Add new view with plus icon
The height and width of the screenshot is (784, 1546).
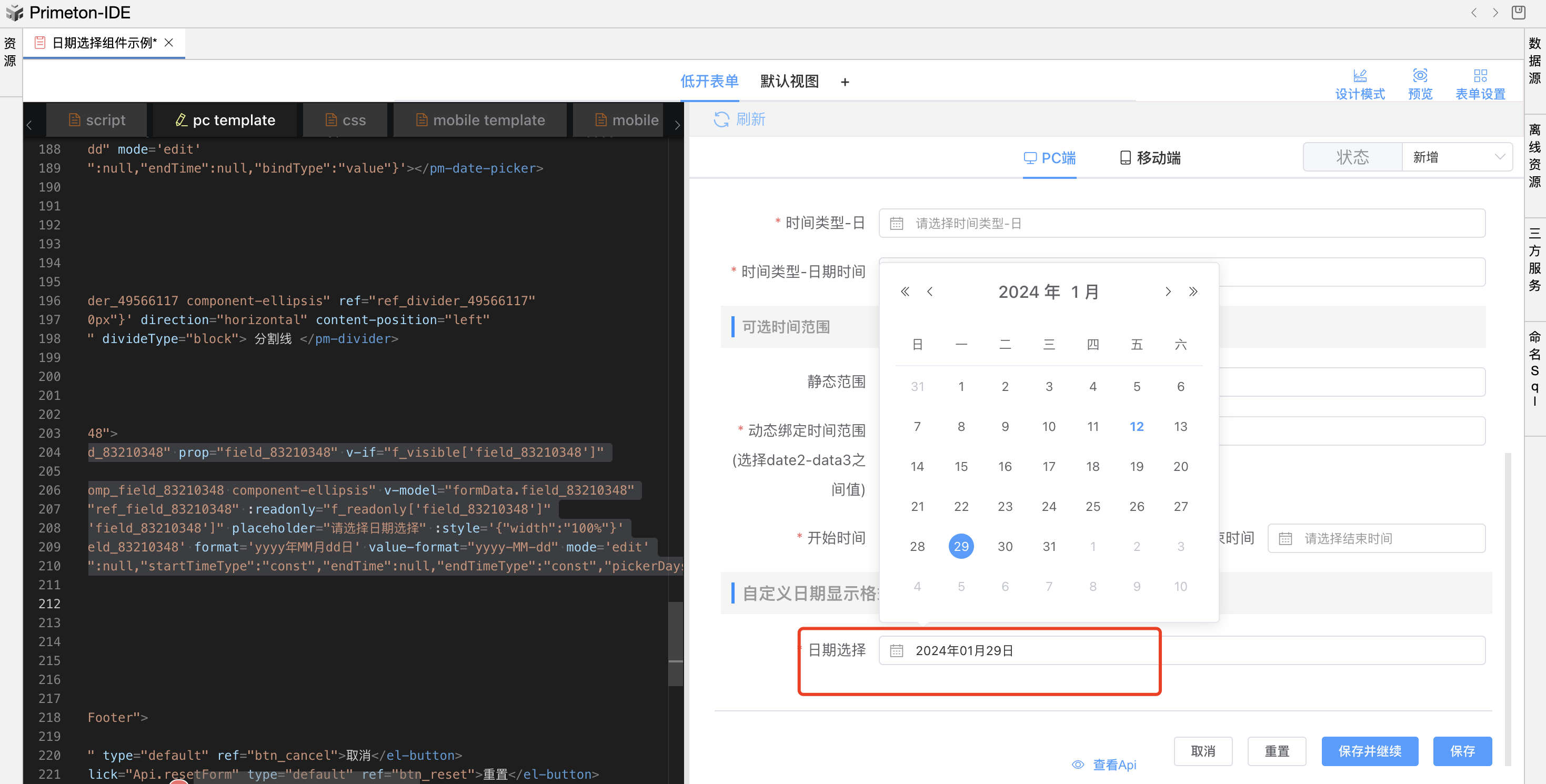pos(845,82)
